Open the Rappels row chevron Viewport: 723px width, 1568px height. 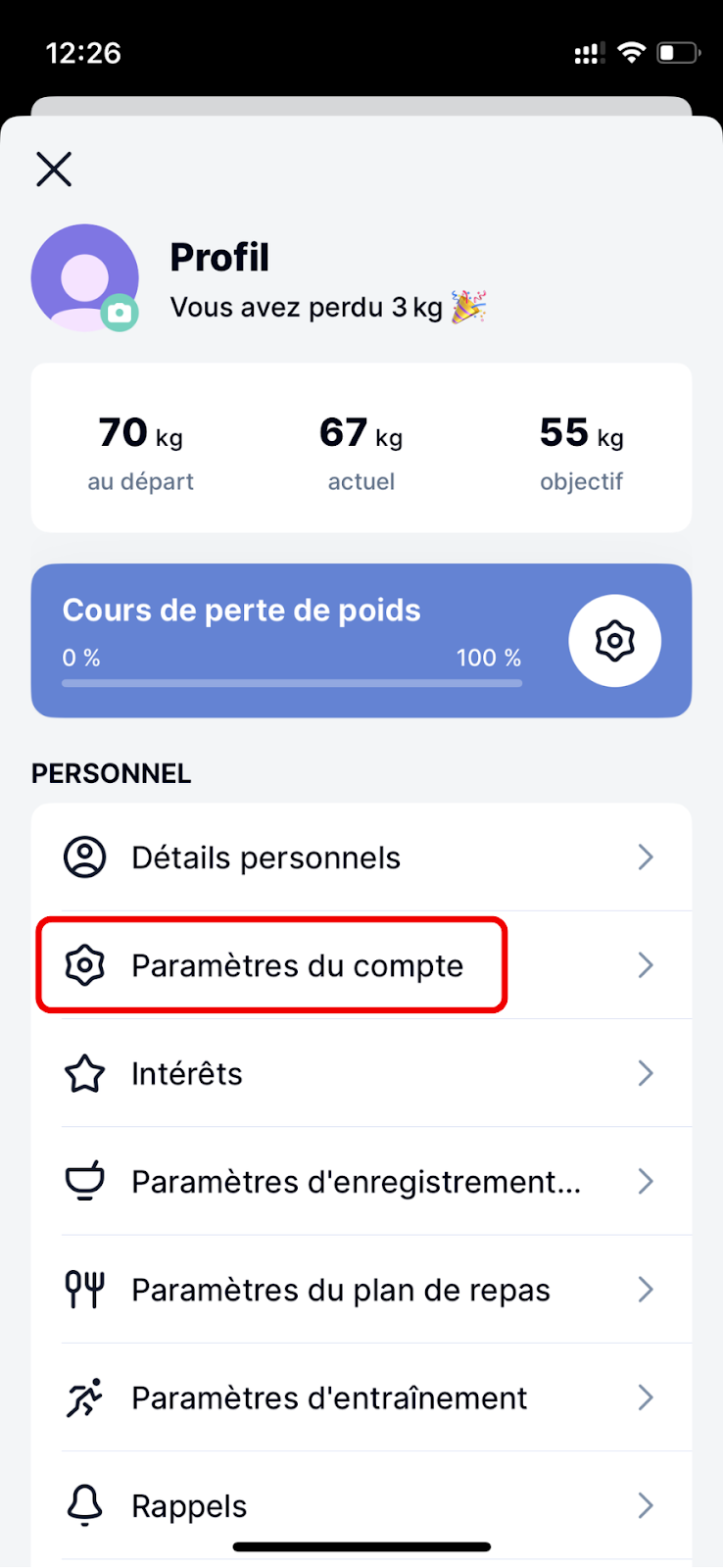coord(646,1505)
